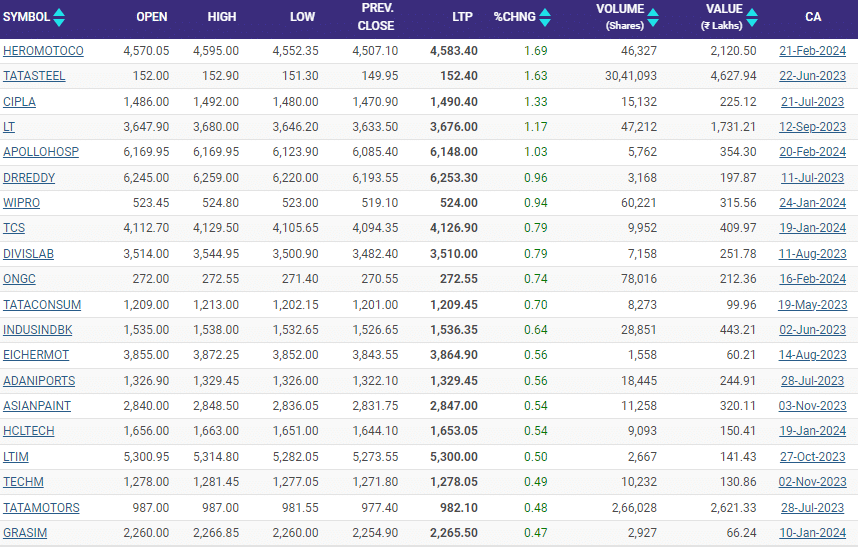Open the TATASTEEL symbol link
This screenshot has width=858, height=547.
34,76
